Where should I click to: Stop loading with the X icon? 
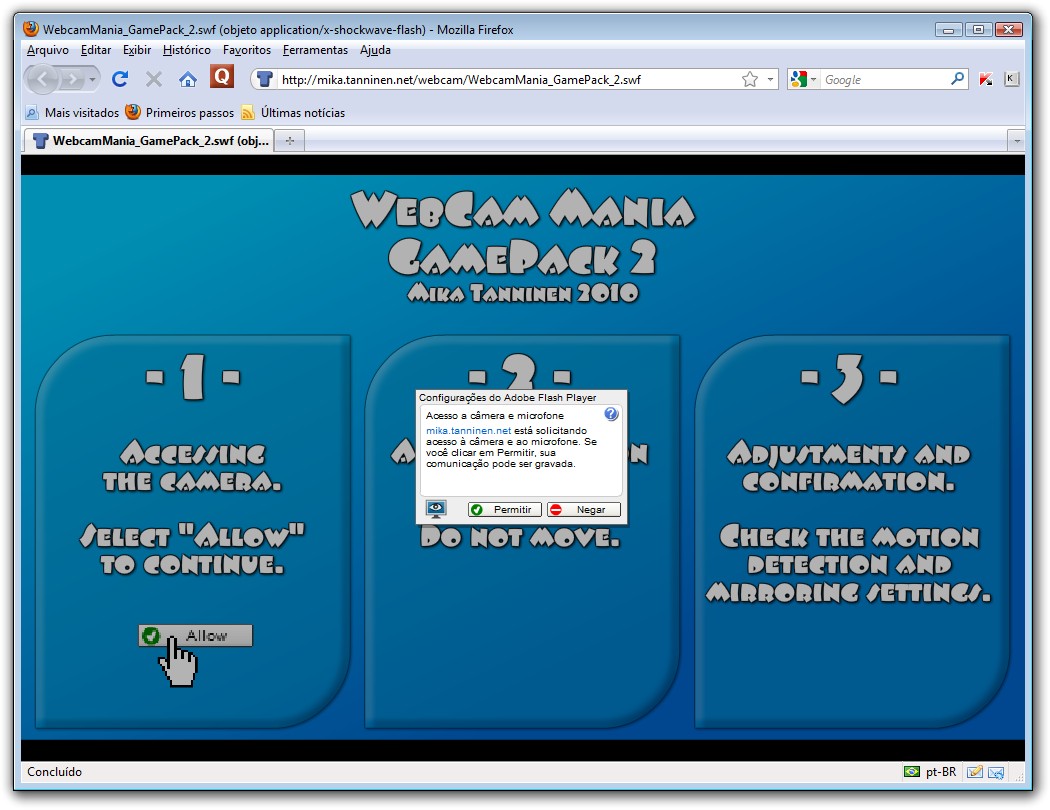pos(154,80)
